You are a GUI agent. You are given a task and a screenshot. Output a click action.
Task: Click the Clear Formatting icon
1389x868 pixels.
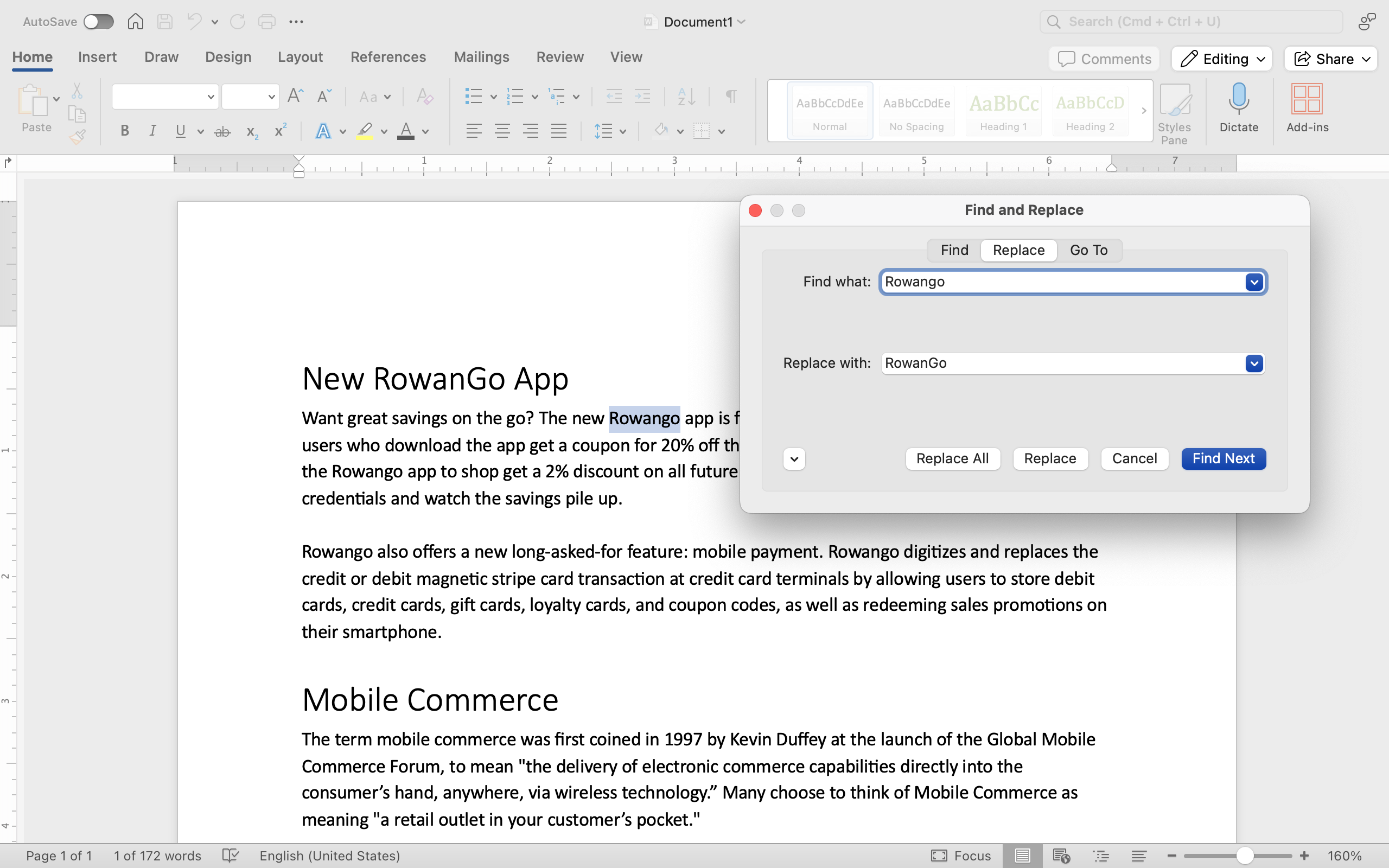tap(425, 96)
